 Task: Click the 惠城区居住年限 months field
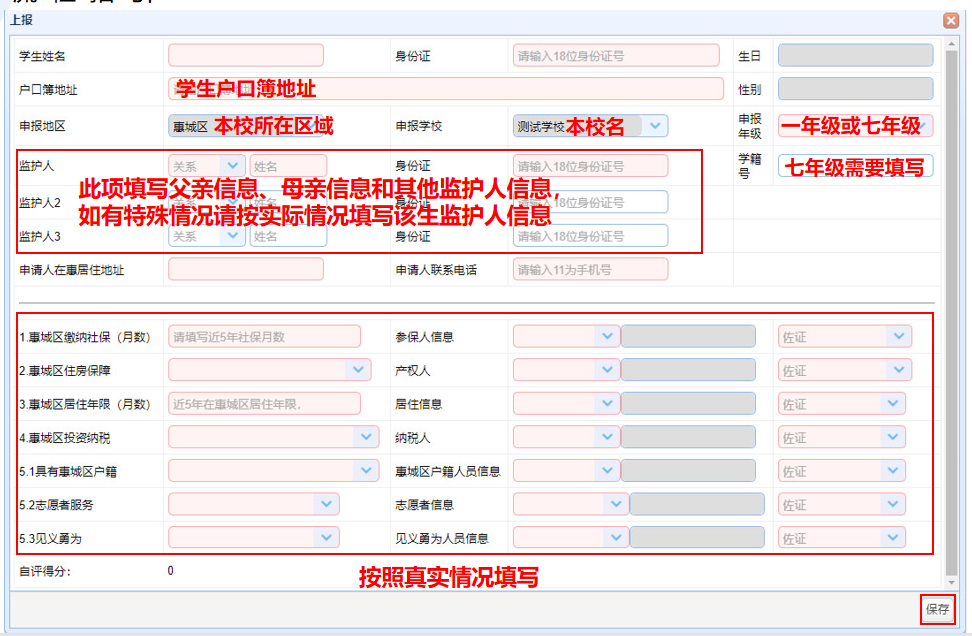pos(264,404)
